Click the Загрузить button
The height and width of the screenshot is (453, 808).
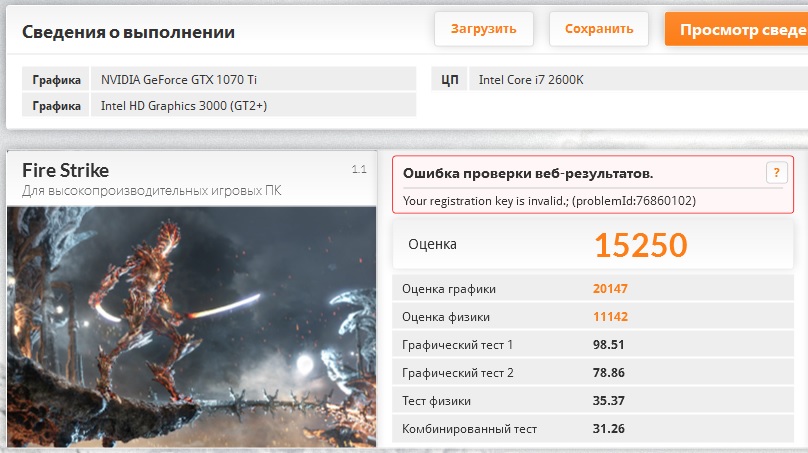(483, 29)
